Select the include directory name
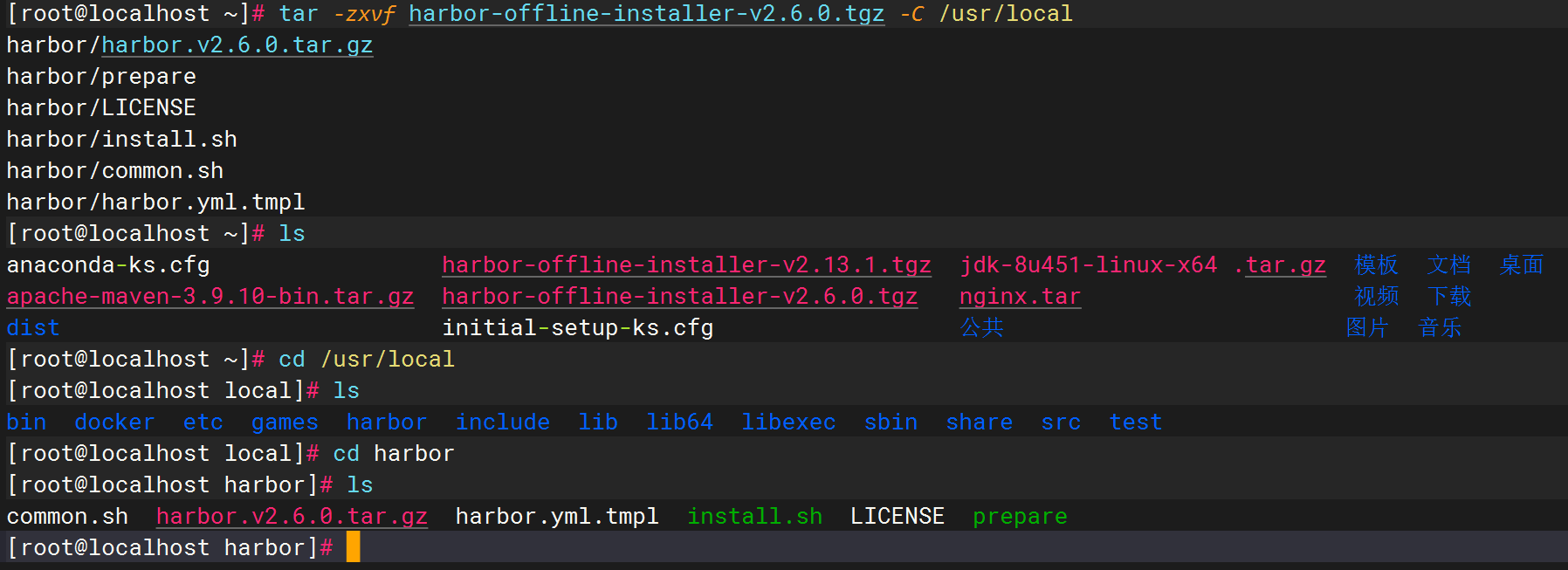The height and width of the screenshot is (570, 1568). coord(503,422)
